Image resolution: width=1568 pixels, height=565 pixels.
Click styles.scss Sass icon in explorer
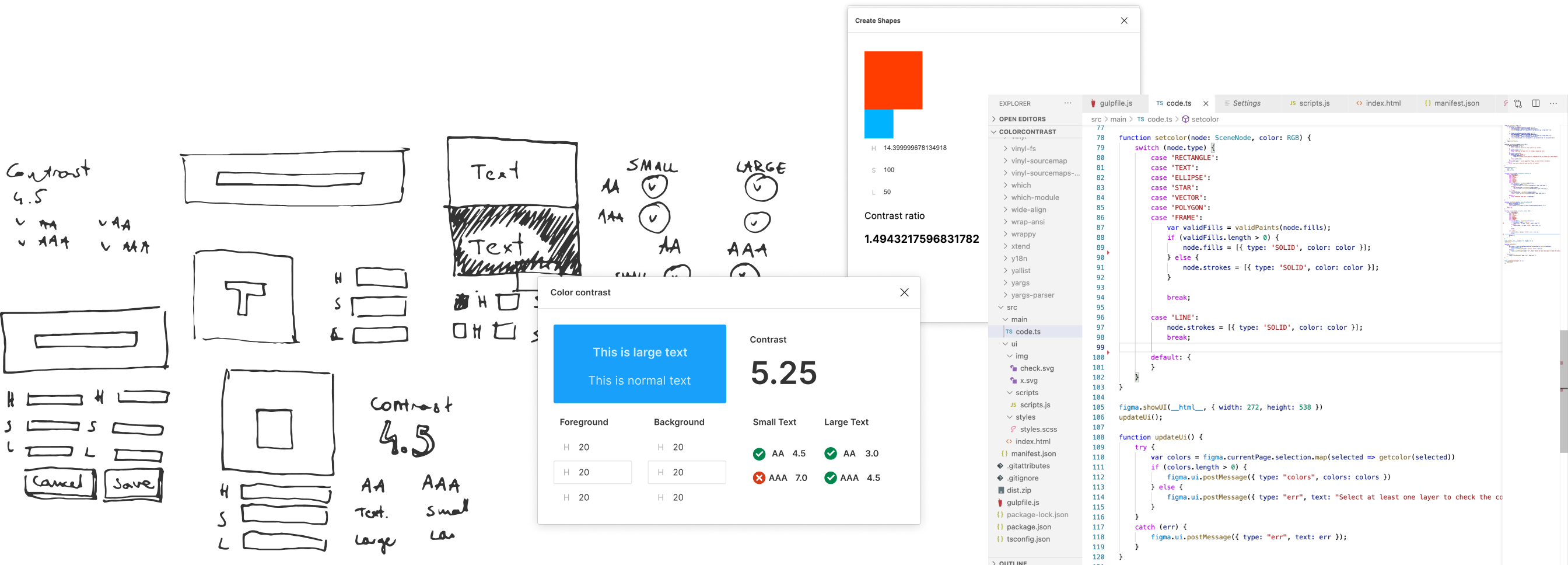[x=1013, y=429]
